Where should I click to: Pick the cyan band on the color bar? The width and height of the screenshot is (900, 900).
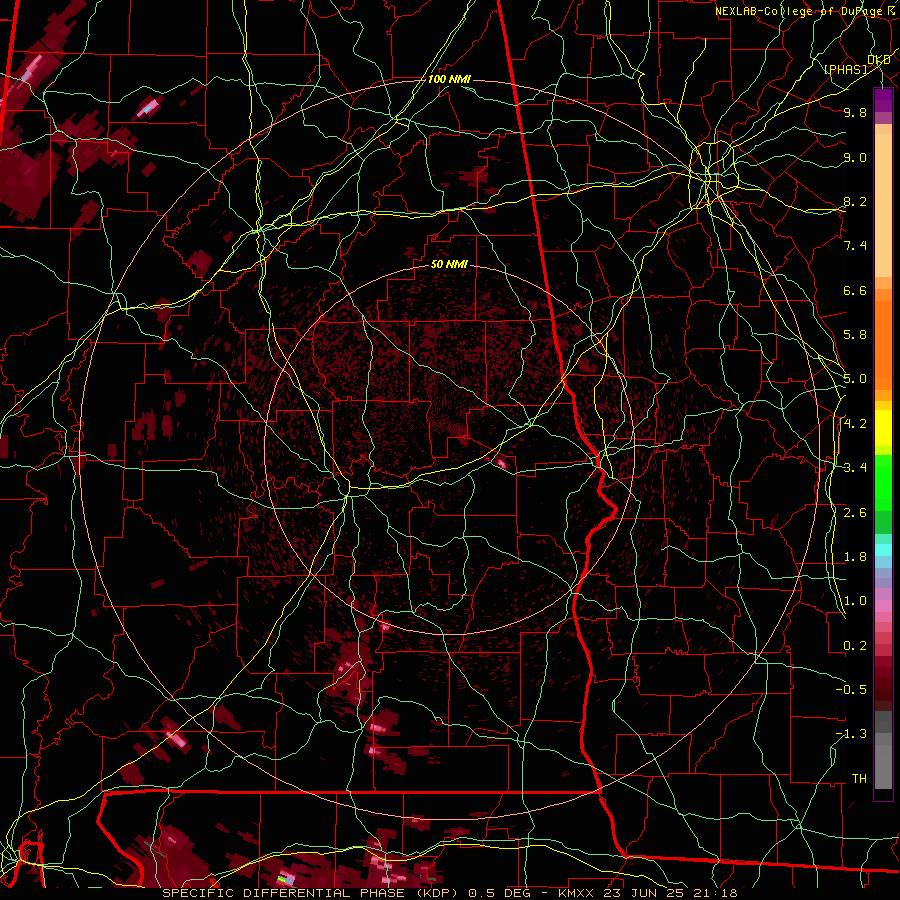pyautogui.click(x=883, y=550)
